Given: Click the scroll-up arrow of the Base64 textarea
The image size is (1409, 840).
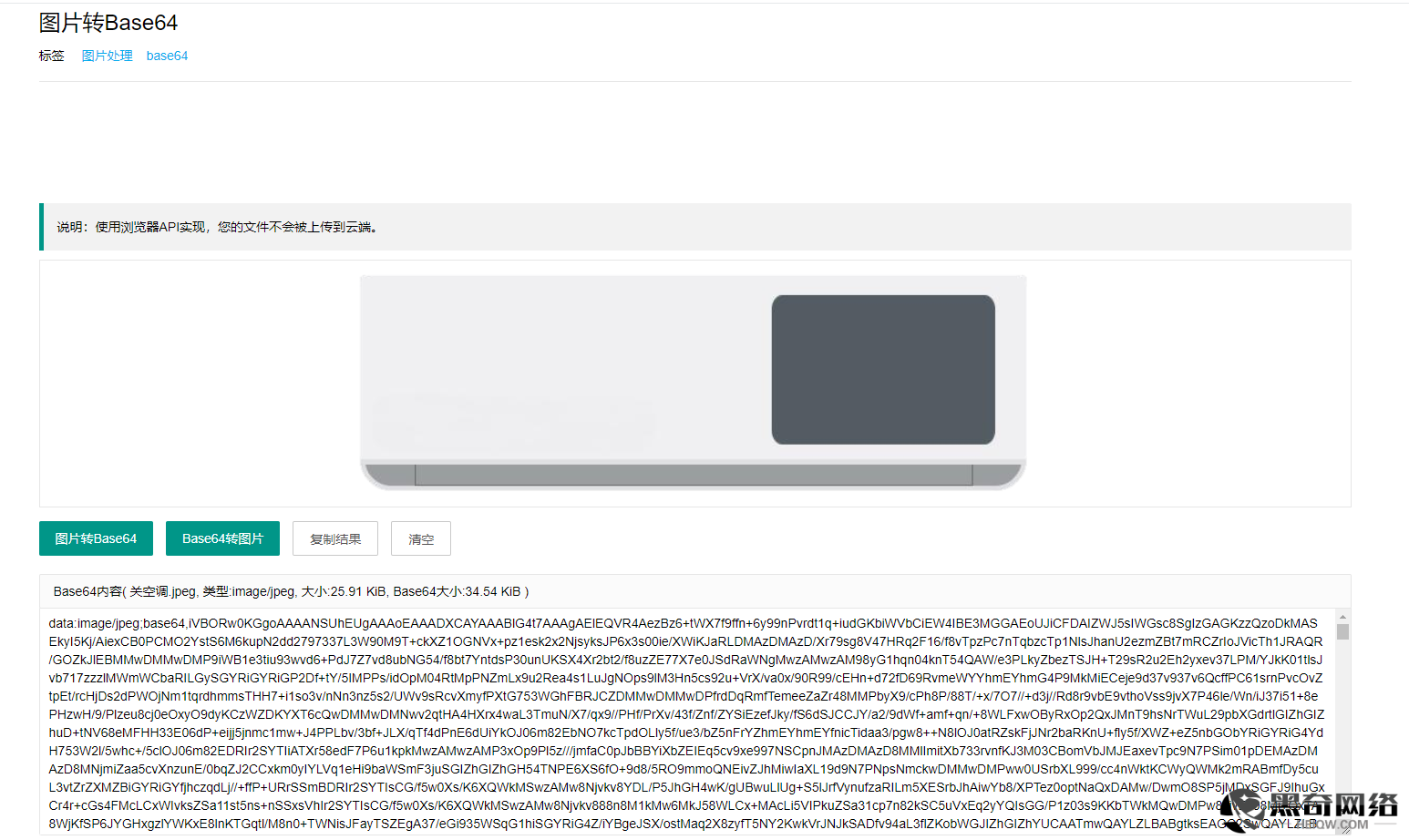Looking at the screenshot, I should click(1342, 617).
